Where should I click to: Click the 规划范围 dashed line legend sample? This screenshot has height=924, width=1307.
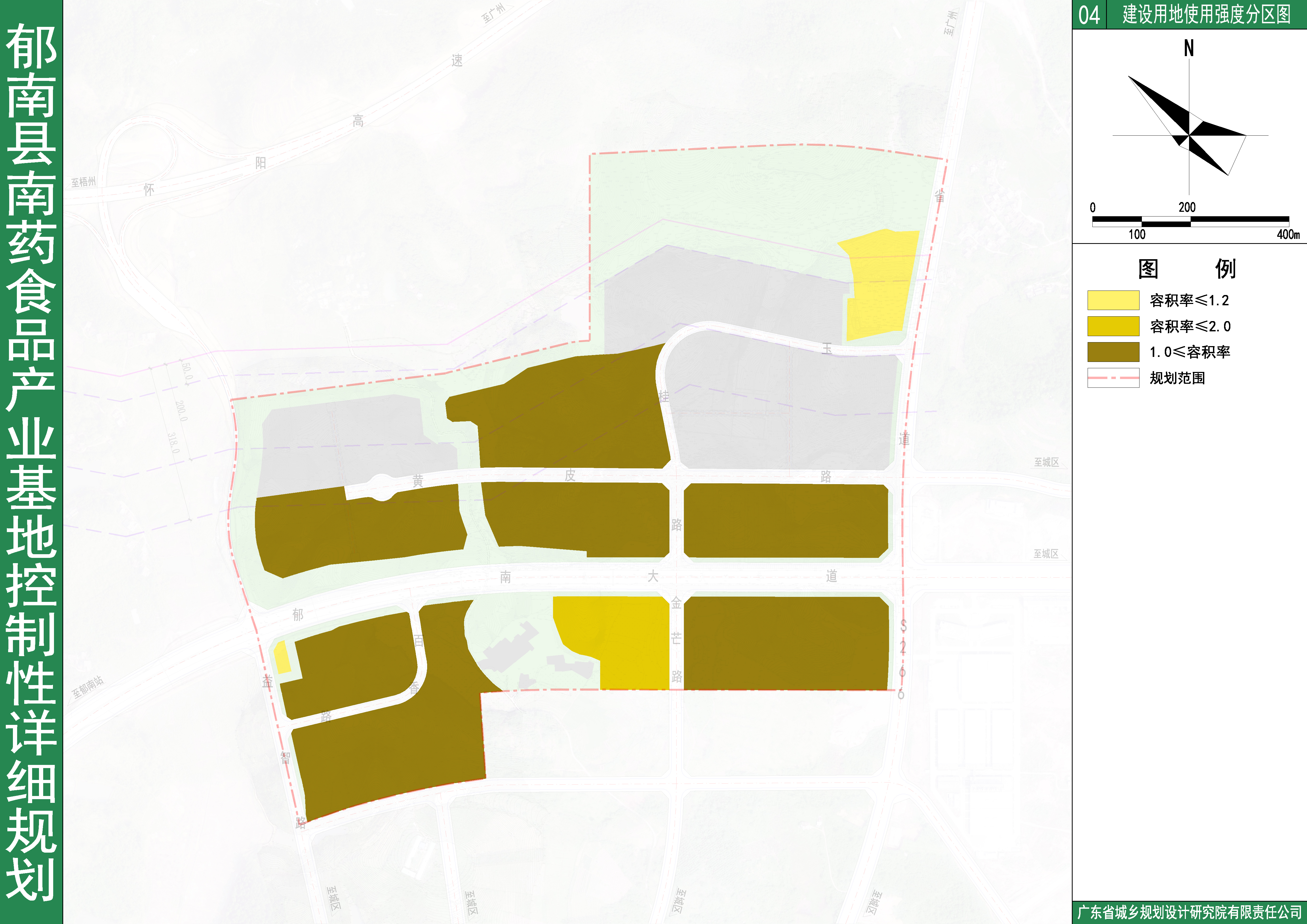coord(1113,378)
